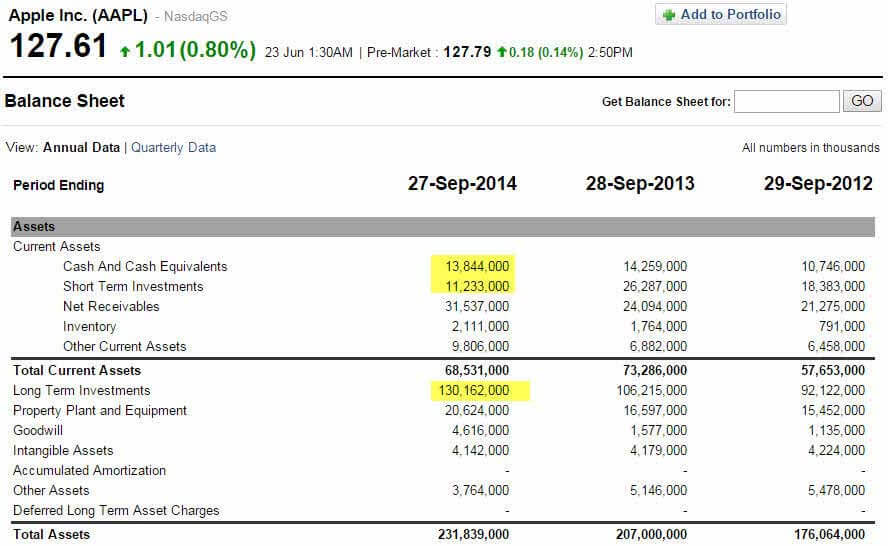Click the NasdaqGS exchange label
Viewport: 888px width, 546px height.
(x=195, y=16)
